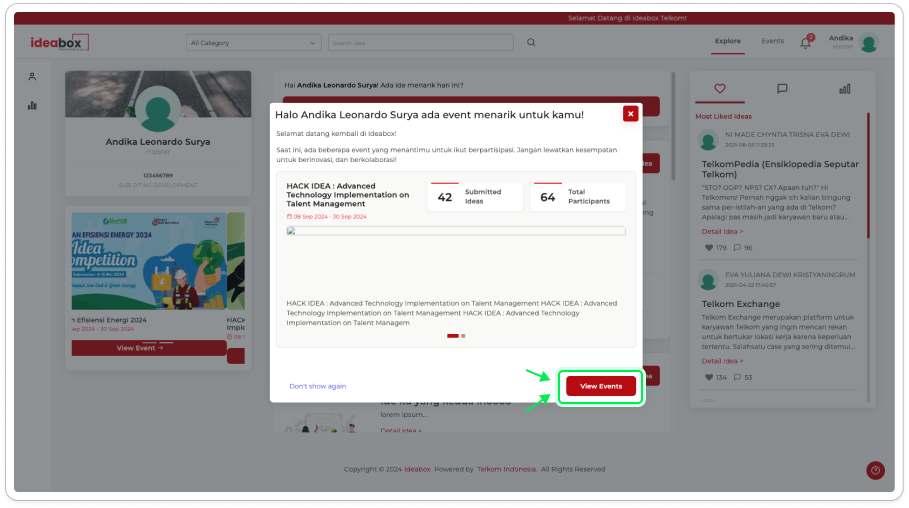
Task: Select first carousel indicator in popup
Action: [453, 336]
